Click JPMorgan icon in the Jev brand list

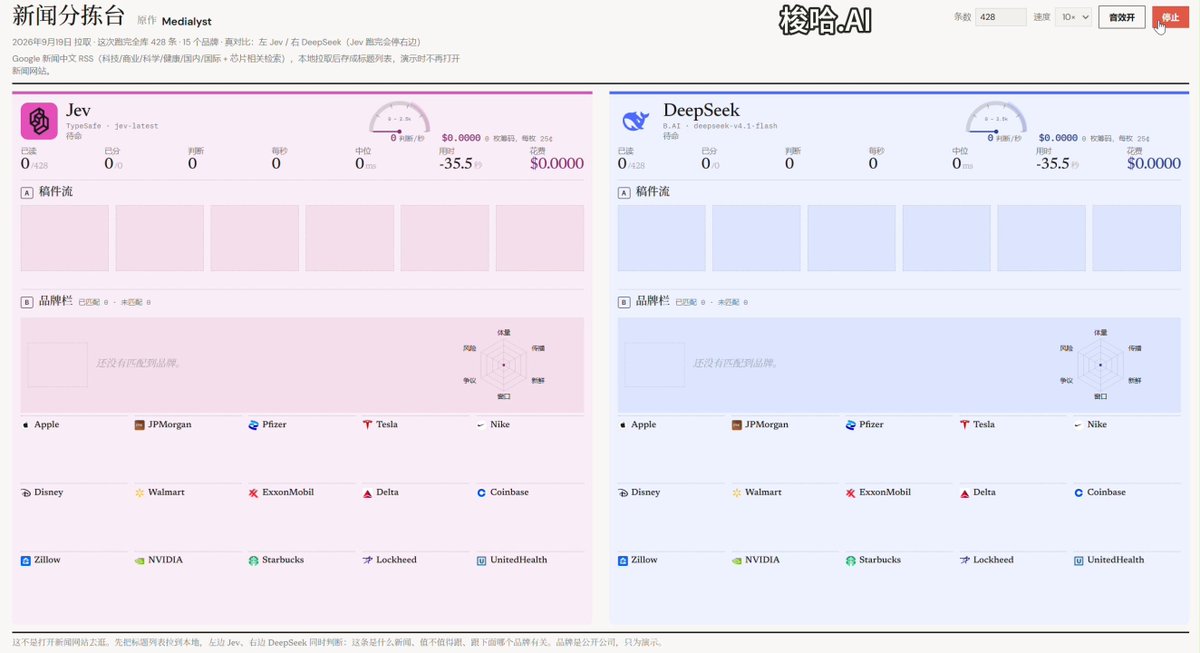140,425
